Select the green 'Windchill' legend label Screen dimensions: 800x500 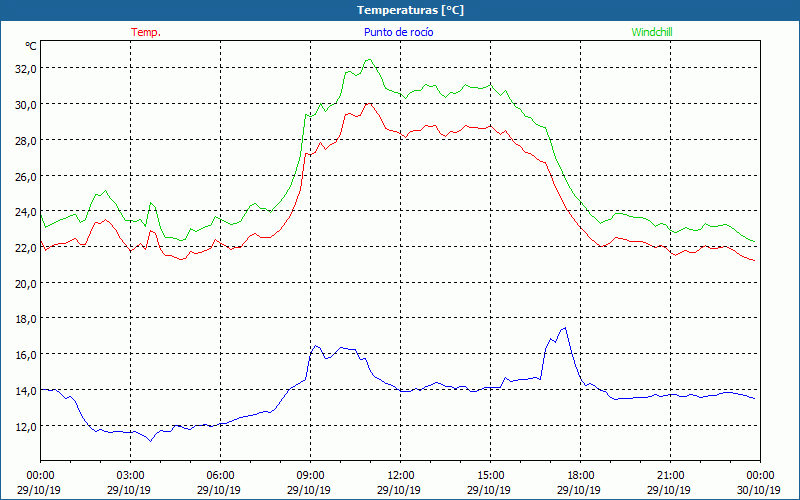652,32
